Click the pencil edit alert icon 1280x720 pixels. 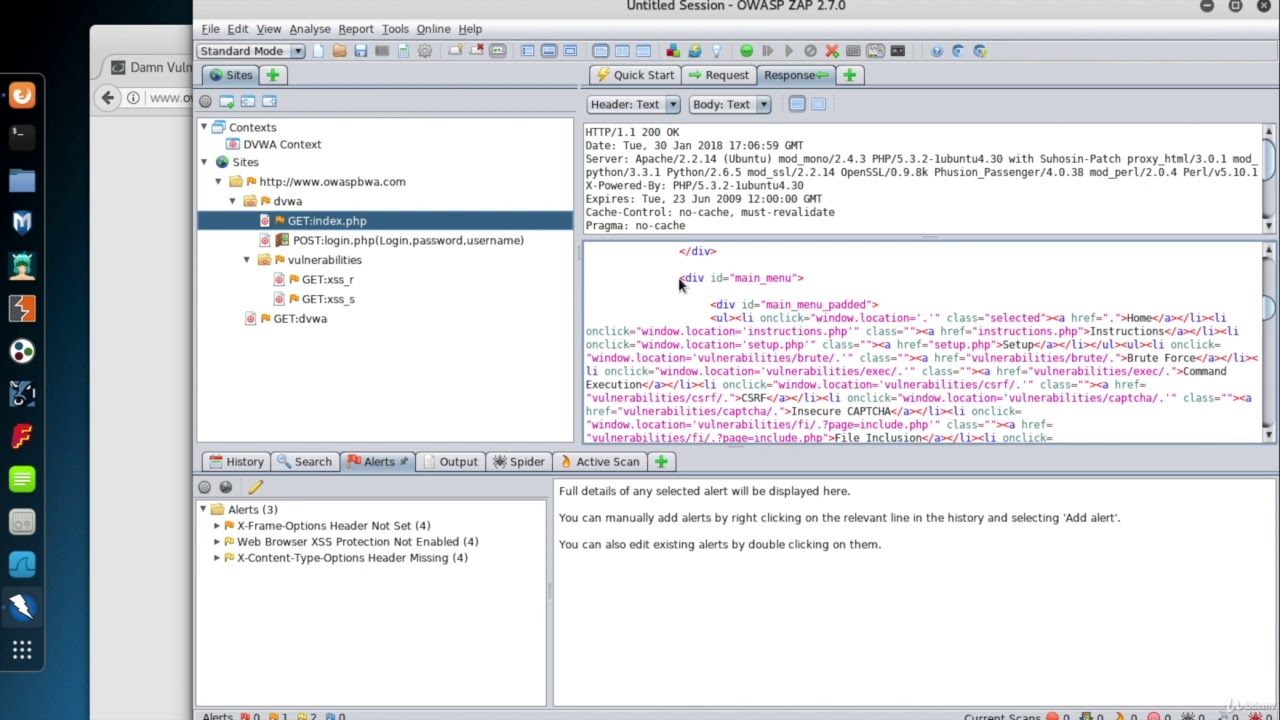point(255,487)
